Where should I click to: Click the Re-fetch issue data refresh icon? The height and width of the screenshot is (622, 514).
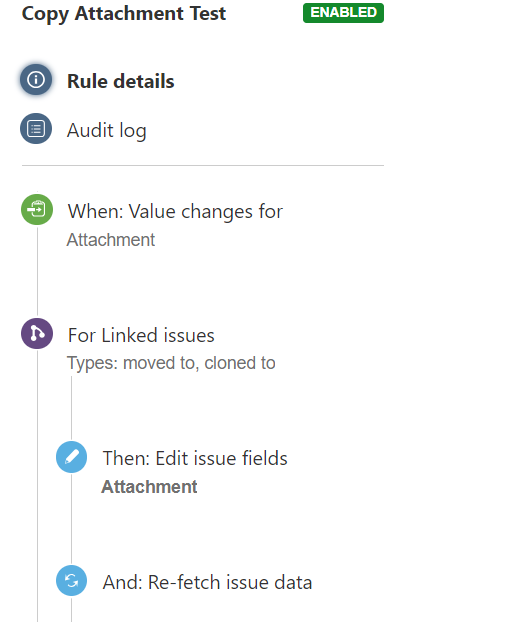pyautogui.click(x=71, y=581)
